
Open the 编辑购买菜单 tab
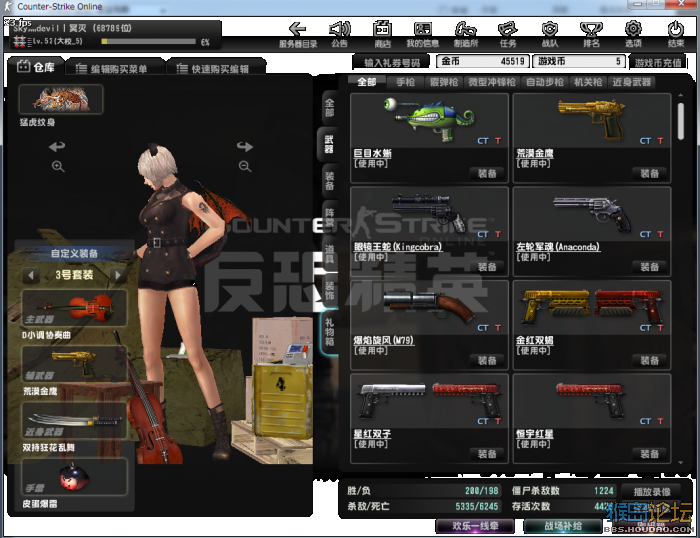pos(115,68)
